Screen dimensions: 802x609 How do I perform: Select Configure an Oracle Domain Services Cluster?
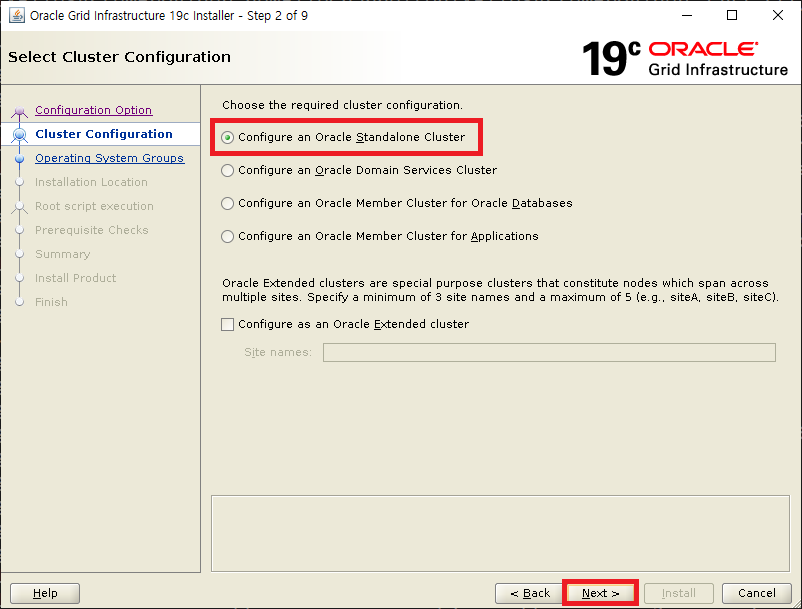point(359,170)
